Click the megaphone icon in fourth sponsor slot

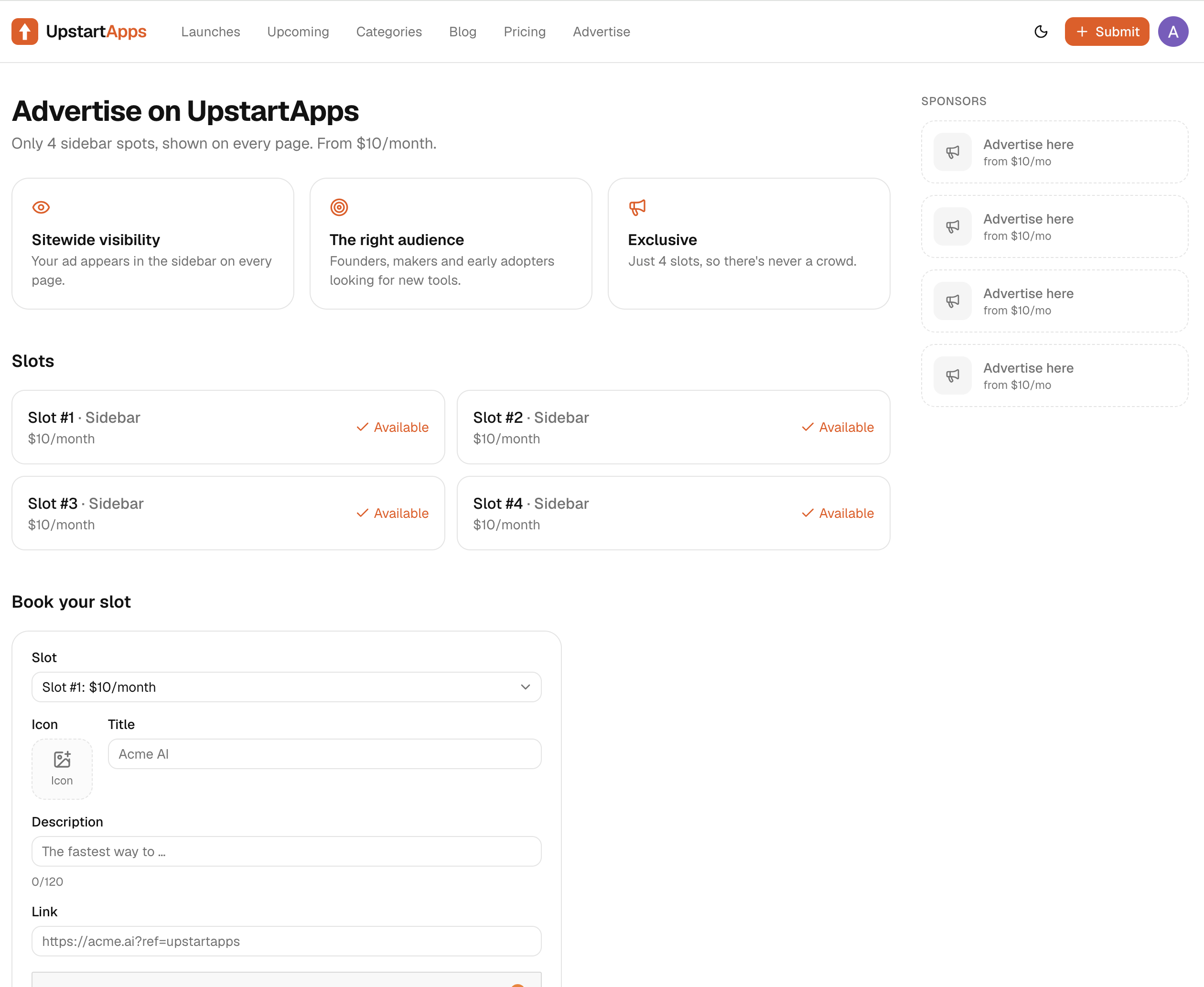(x=953, y=375)
